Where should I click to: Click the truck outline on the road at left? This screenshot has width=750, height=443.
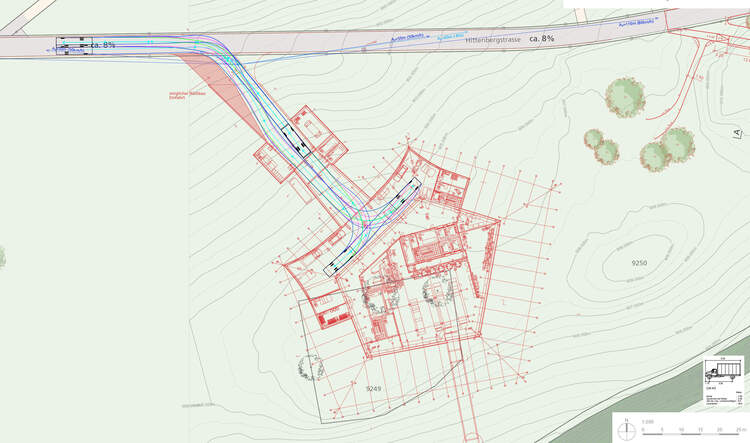71,45
